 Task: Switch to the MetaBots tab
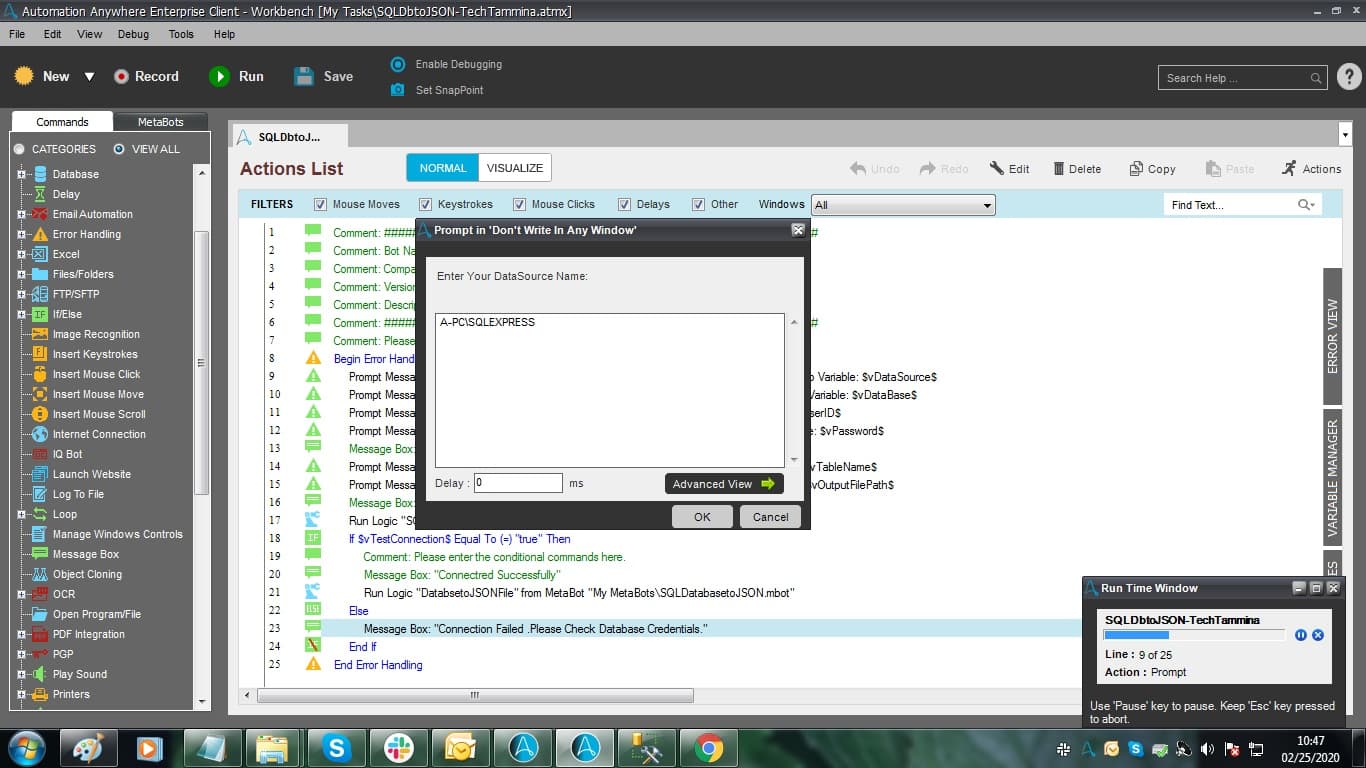pos(160,122)
